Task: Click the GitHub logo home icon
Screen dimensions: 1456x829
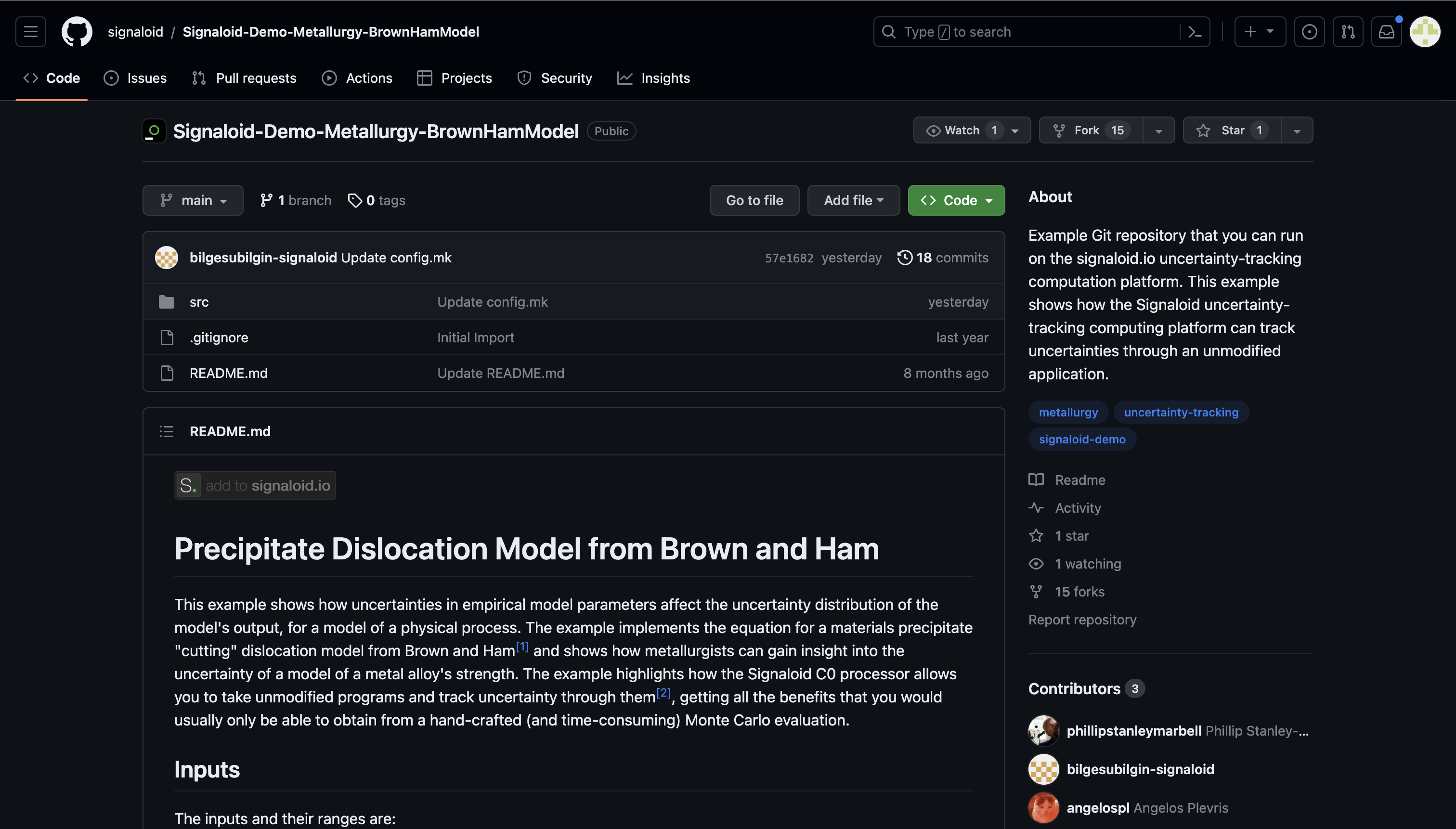Action: [x=77, y=32]
